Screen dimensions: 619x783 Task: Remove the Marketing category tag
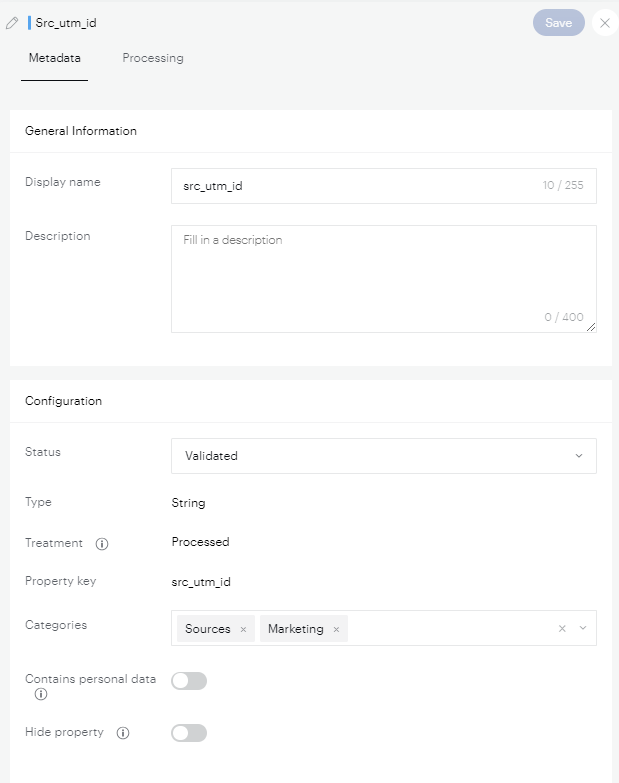pyautogui.click(x=336, y=629)
